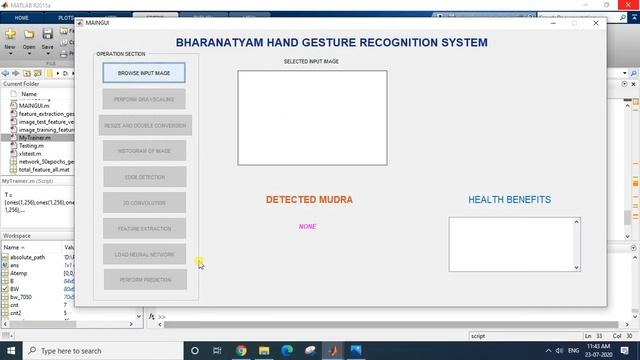Click the forward arrow in folder toolbar
This screenshot has width=640, height=360.
point(16,73)
